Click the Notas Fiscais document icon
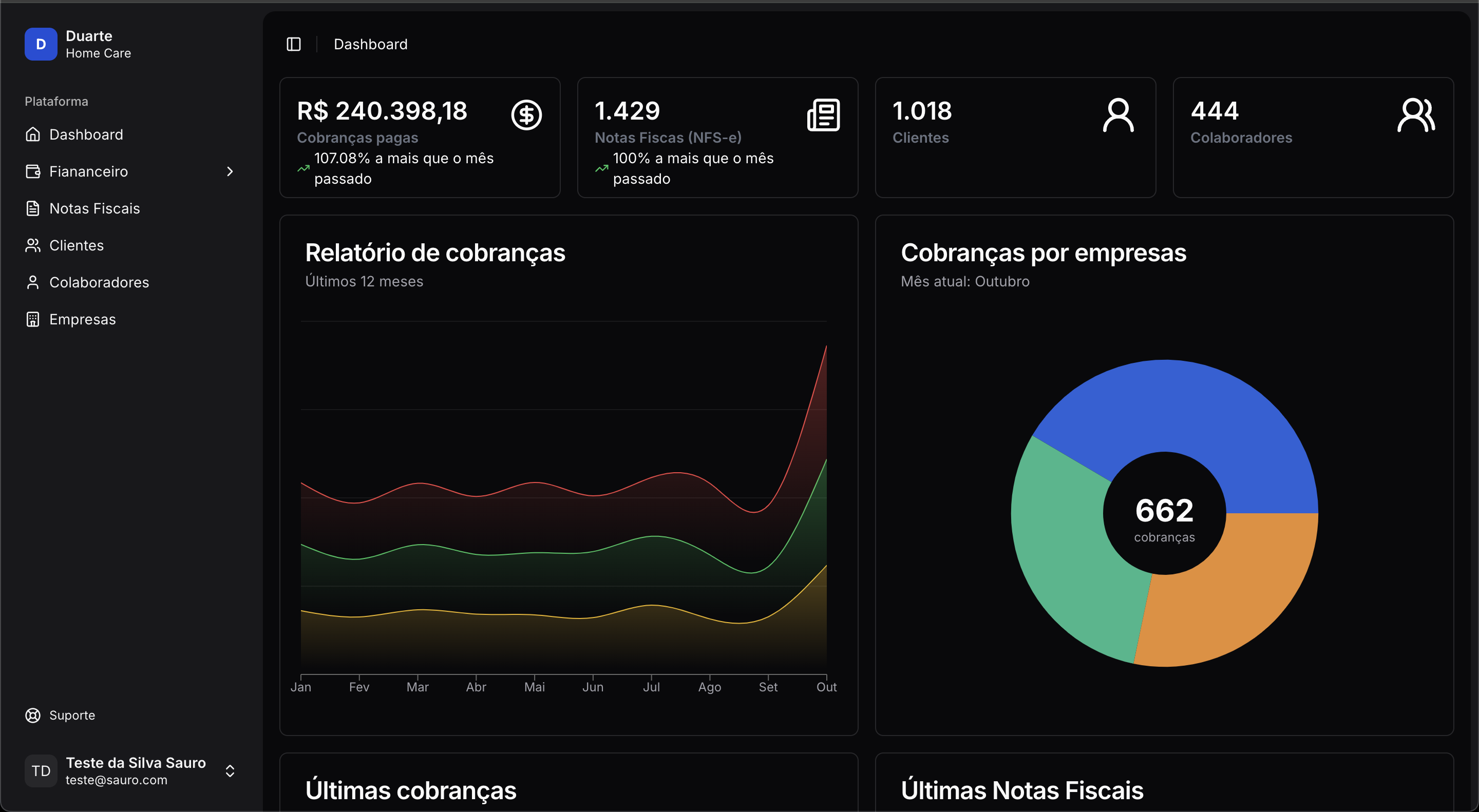 [33, 208]
